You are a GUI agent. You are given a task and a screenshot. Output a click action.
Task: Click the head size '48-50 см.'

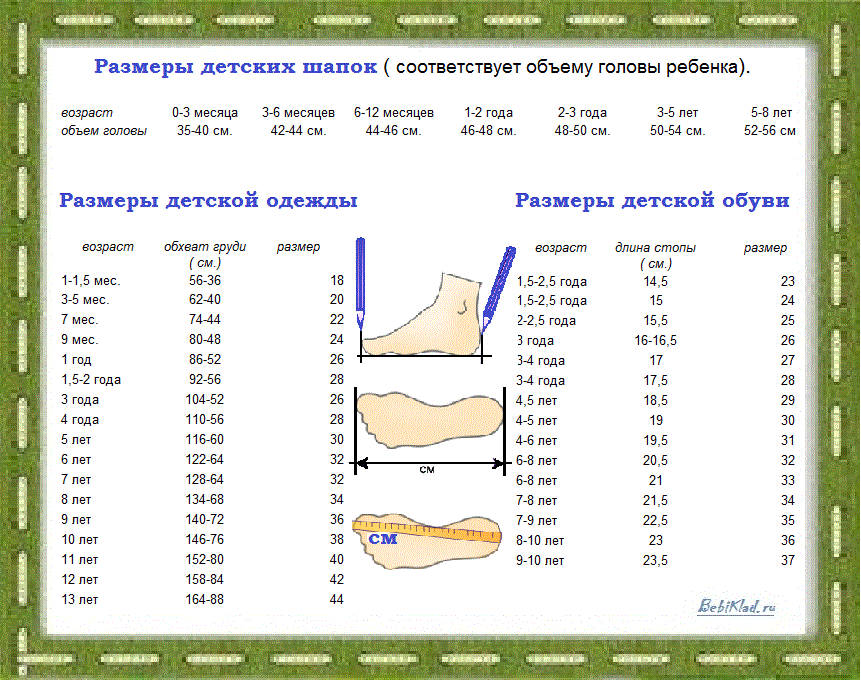click(582, 131)
